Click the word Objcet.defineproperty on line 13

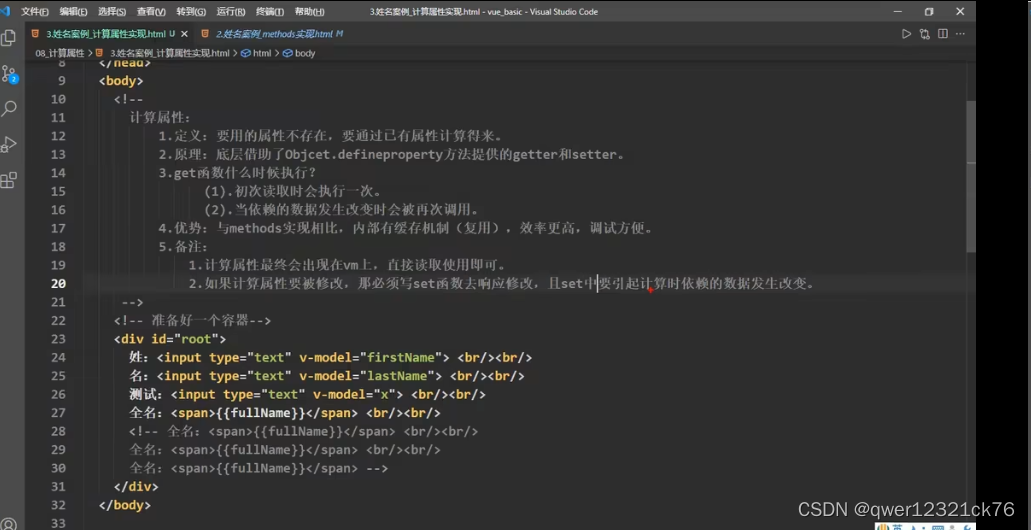pyautogui.click(x=362, y=155)
